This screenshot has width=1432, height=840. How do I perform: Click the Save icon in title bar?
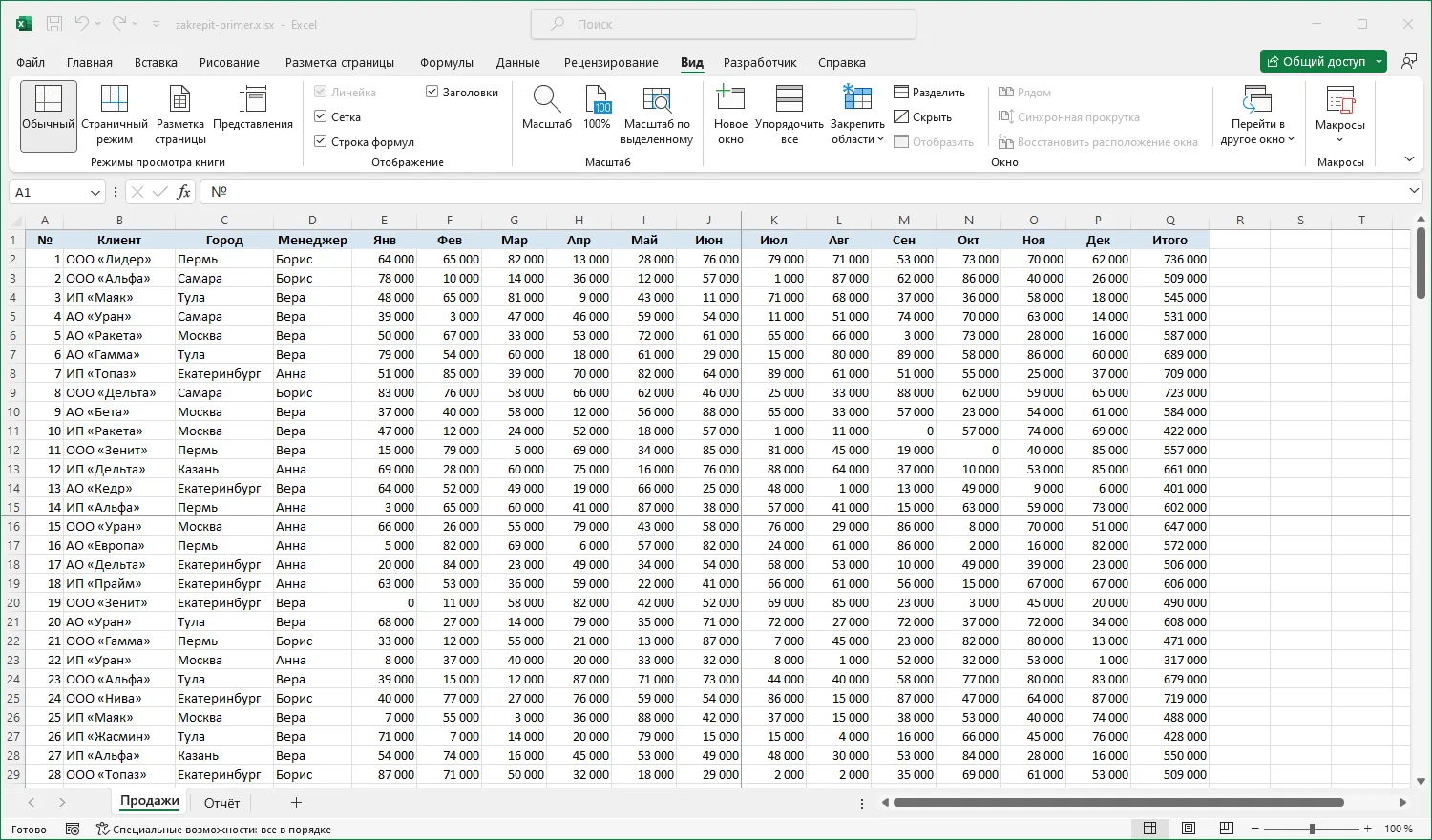click(54, 24)
